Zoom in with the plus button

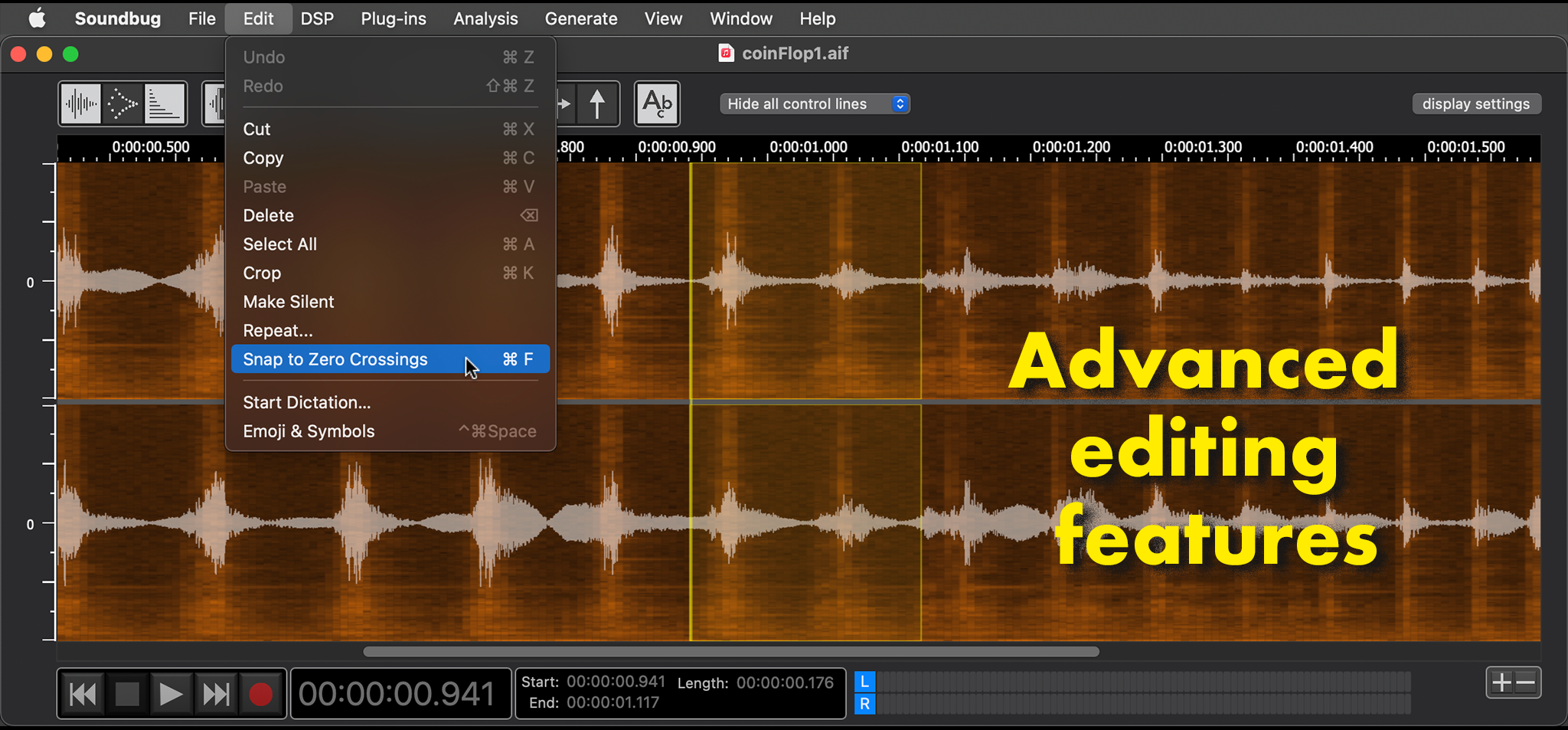(1501, 683)
